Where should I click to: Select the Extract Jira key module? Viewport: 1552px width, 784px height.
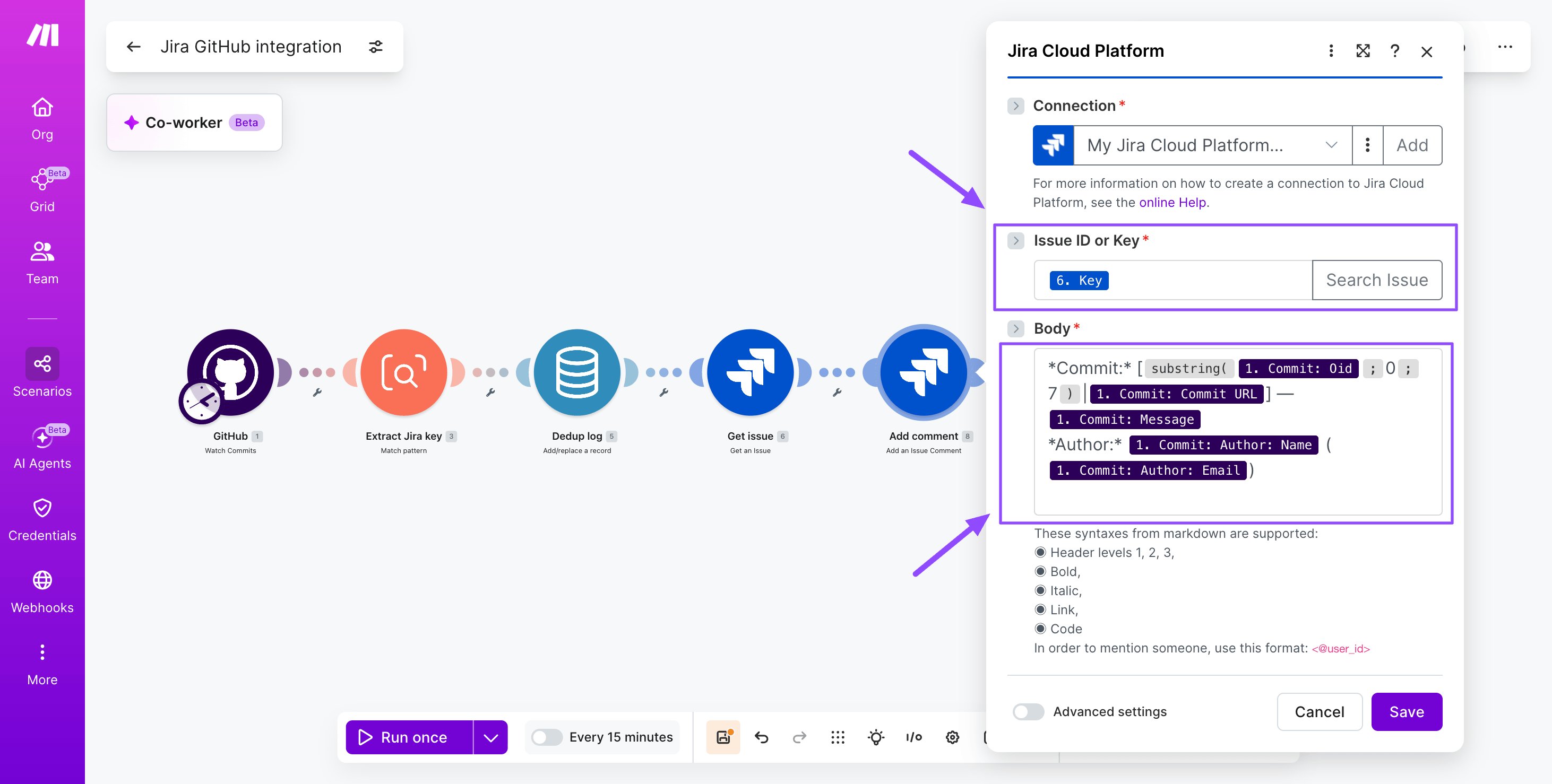click(404, 372)
